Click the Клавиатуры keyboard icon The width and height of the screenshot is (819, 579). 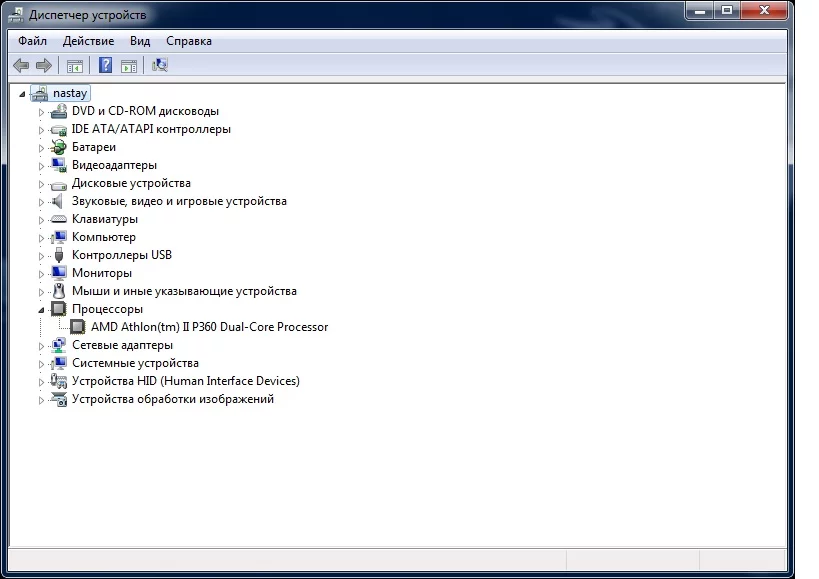[58, 219]
